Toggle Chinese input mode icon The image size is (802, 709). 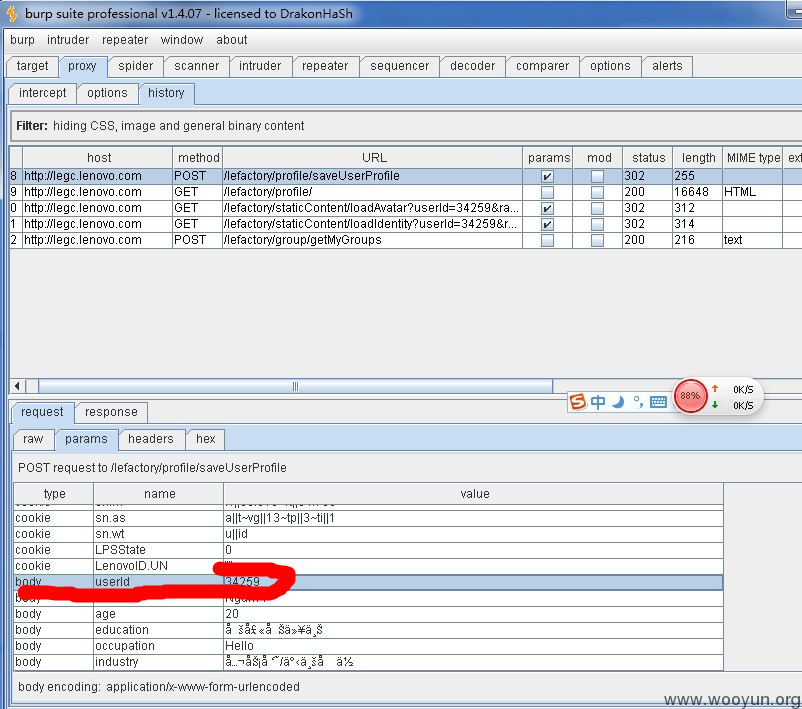(x=597, y=402)
